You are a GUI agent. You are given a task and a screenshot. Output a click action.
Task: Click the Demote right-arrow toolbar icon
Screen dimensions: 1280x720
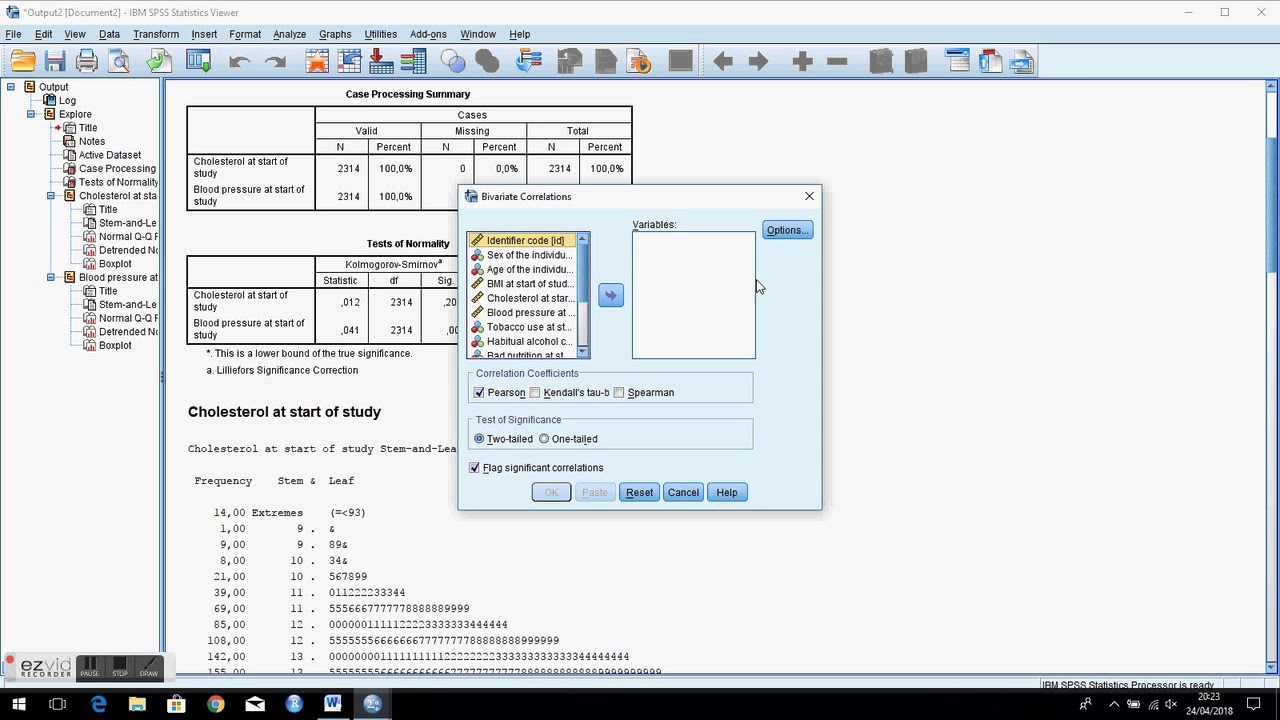[758, 62]
